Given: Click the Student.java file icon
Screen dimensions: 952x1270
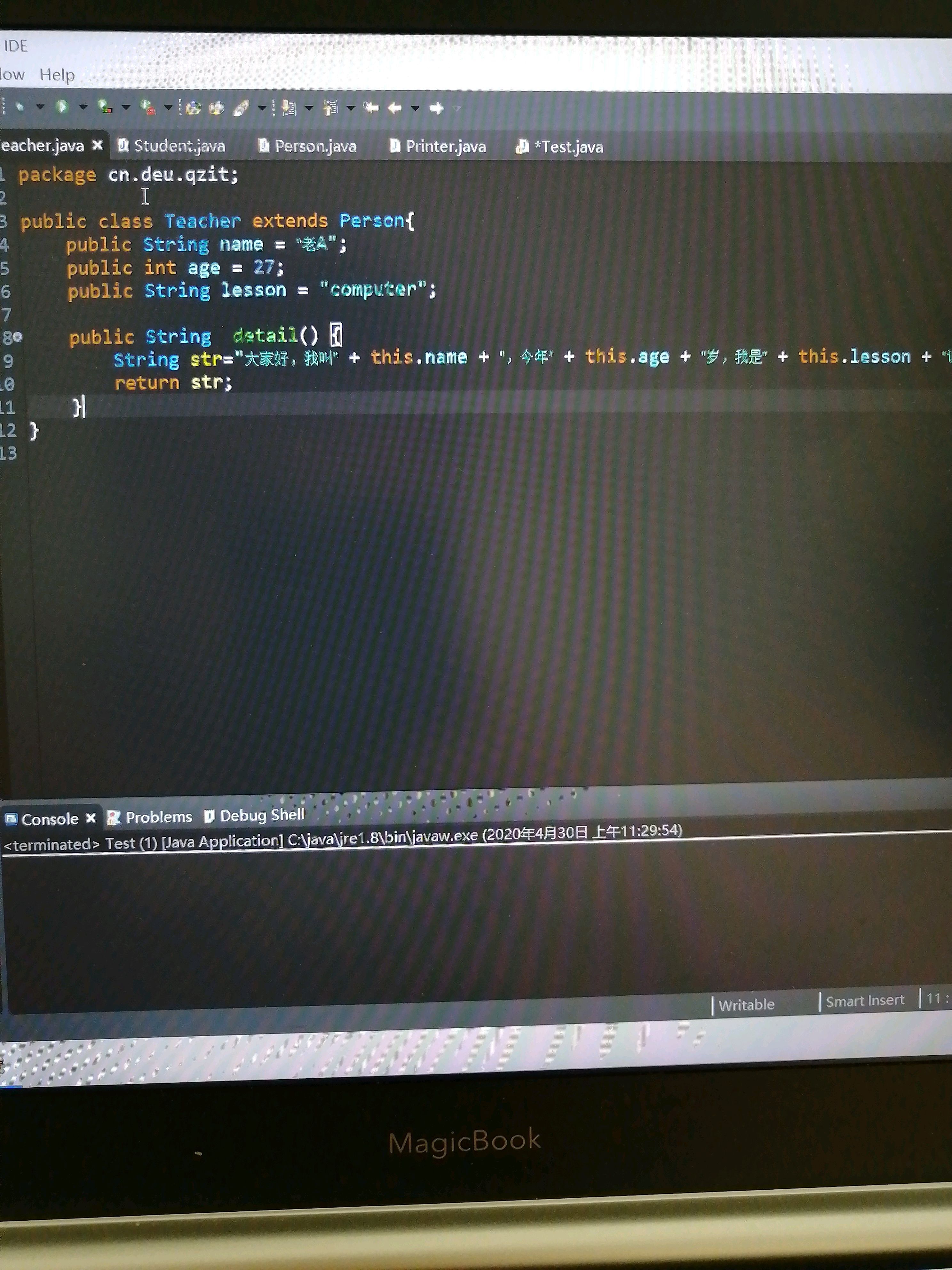Looking at the screenshot, I should click(x=123, y=146).
